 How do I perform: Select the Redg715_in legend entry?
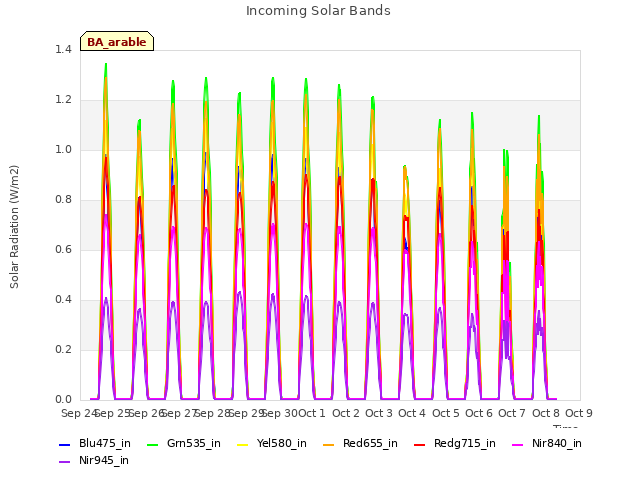(x=455, y=443)
